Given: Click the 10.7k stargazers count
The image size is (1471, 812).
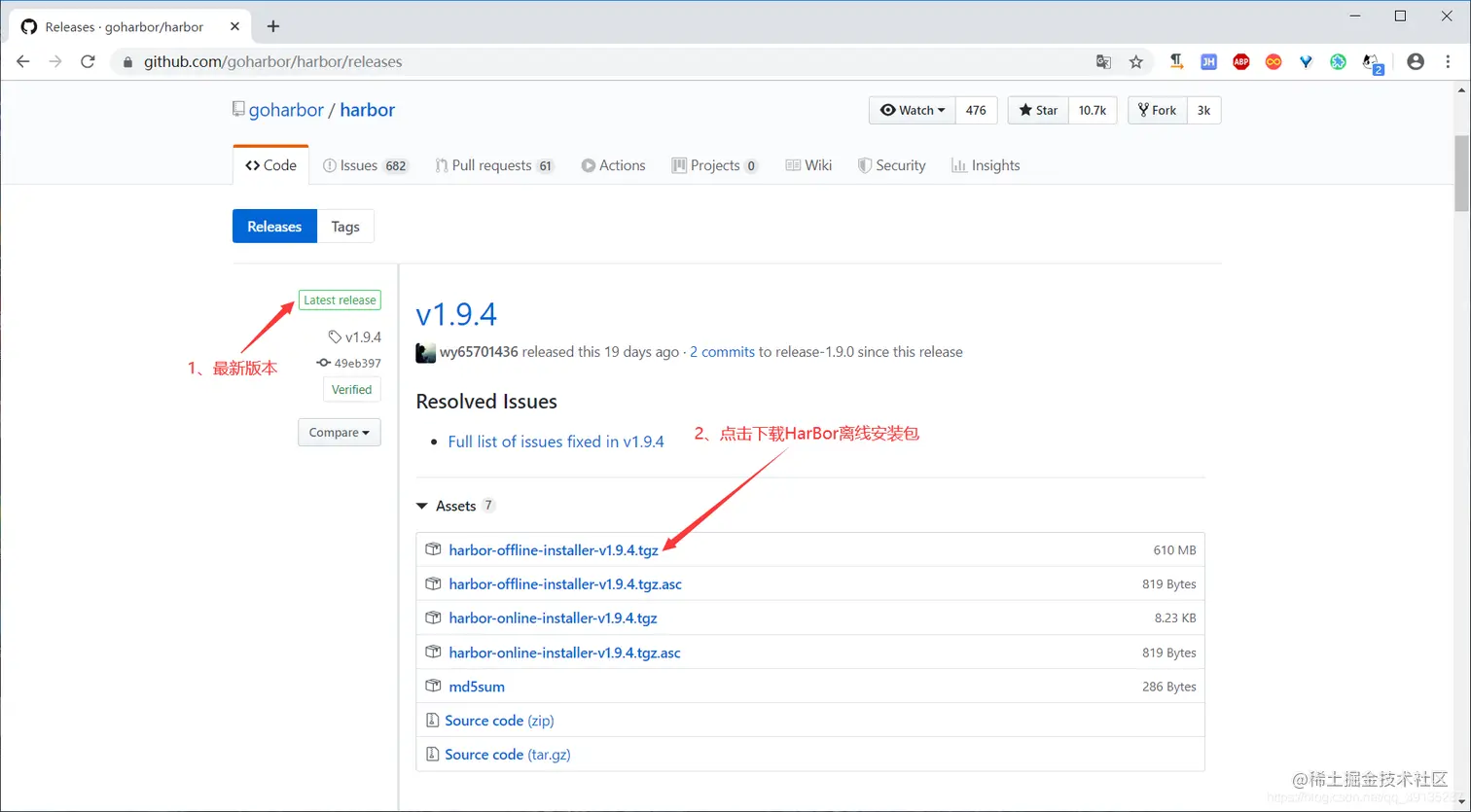Looking at the screenshot, I should click(x=1093, y=110).
